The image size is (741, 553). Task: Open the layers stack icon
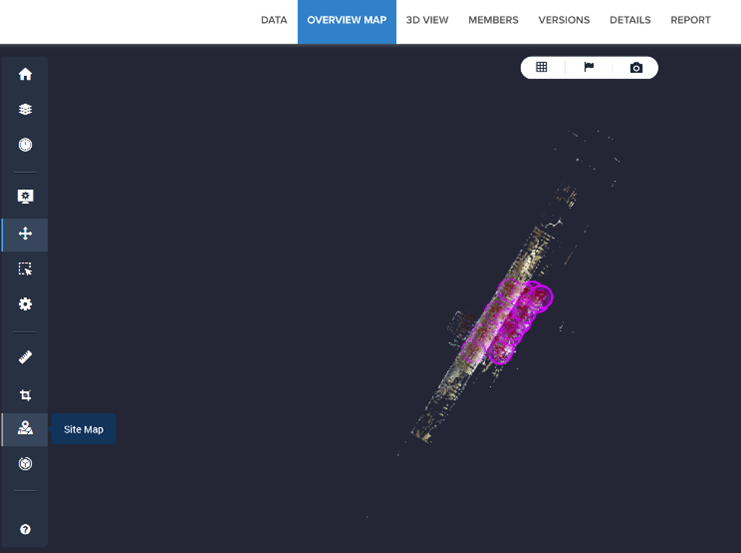coord(25,109)
